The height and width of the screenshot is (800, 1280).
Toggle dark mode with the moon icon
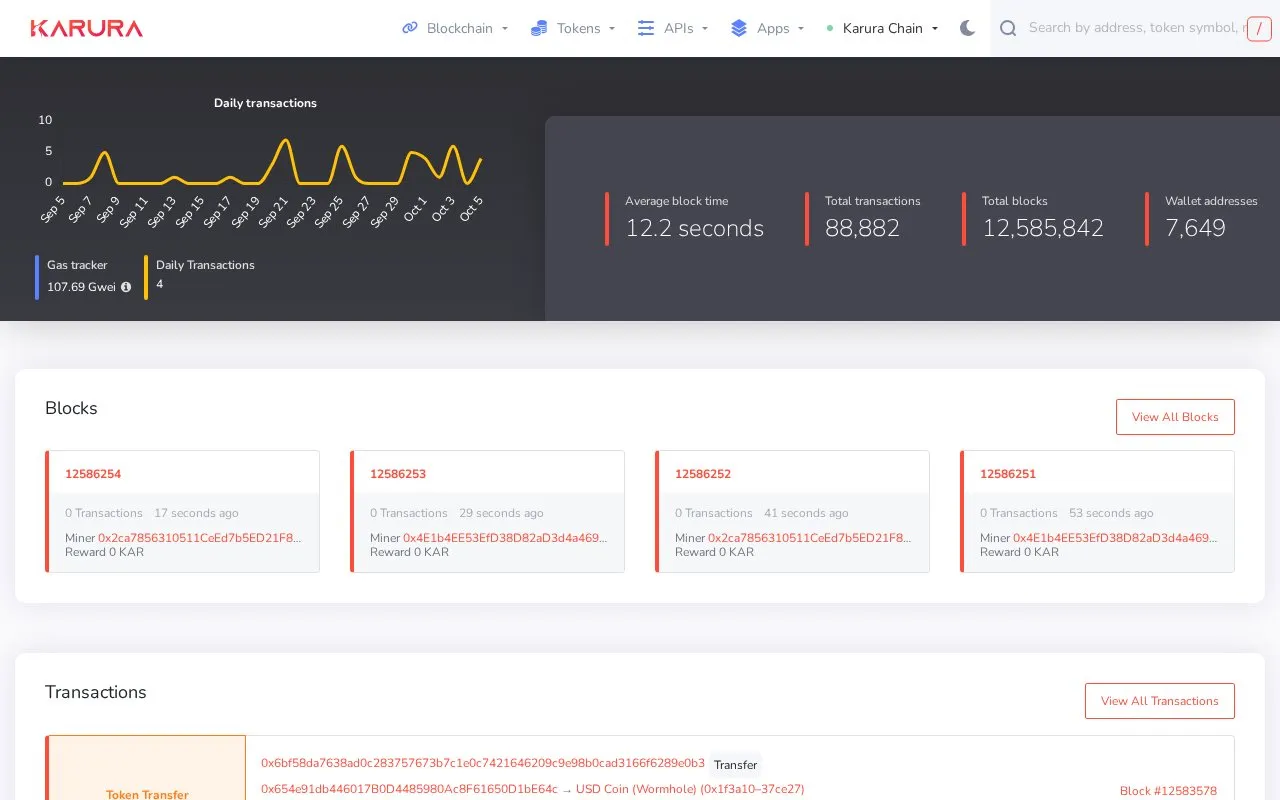pos(967,28)
